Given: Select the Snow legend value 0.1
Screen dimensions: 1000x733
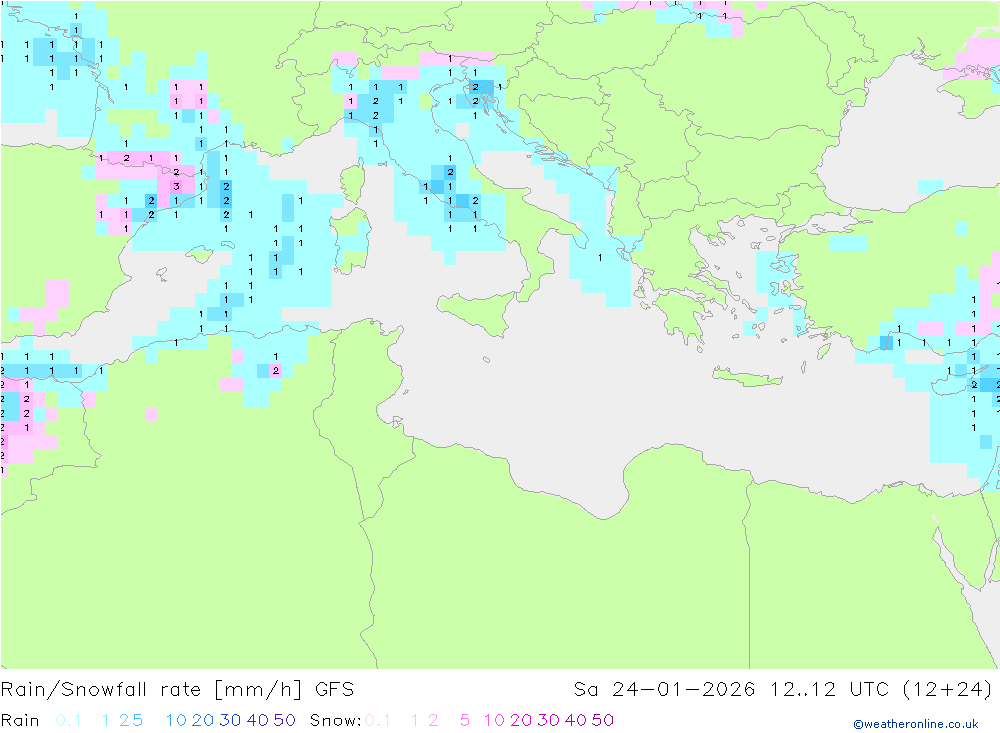Looking at the screenshot, I should click(x=378, y=720).
